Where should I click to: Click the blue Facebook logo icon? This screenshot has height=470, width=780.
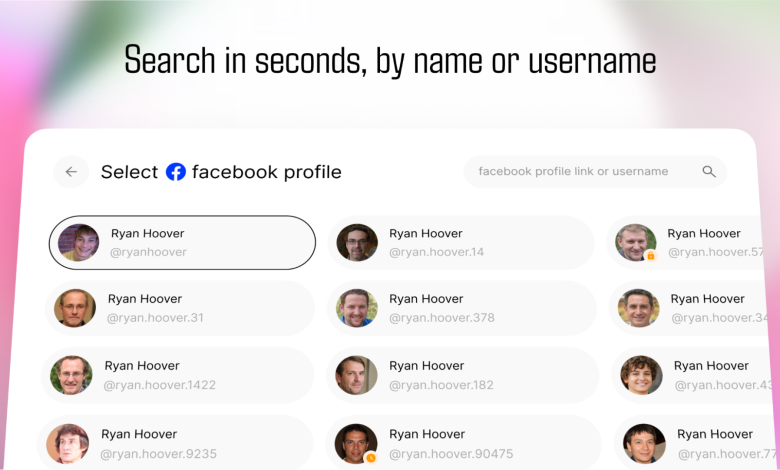[x=176, y=172]
